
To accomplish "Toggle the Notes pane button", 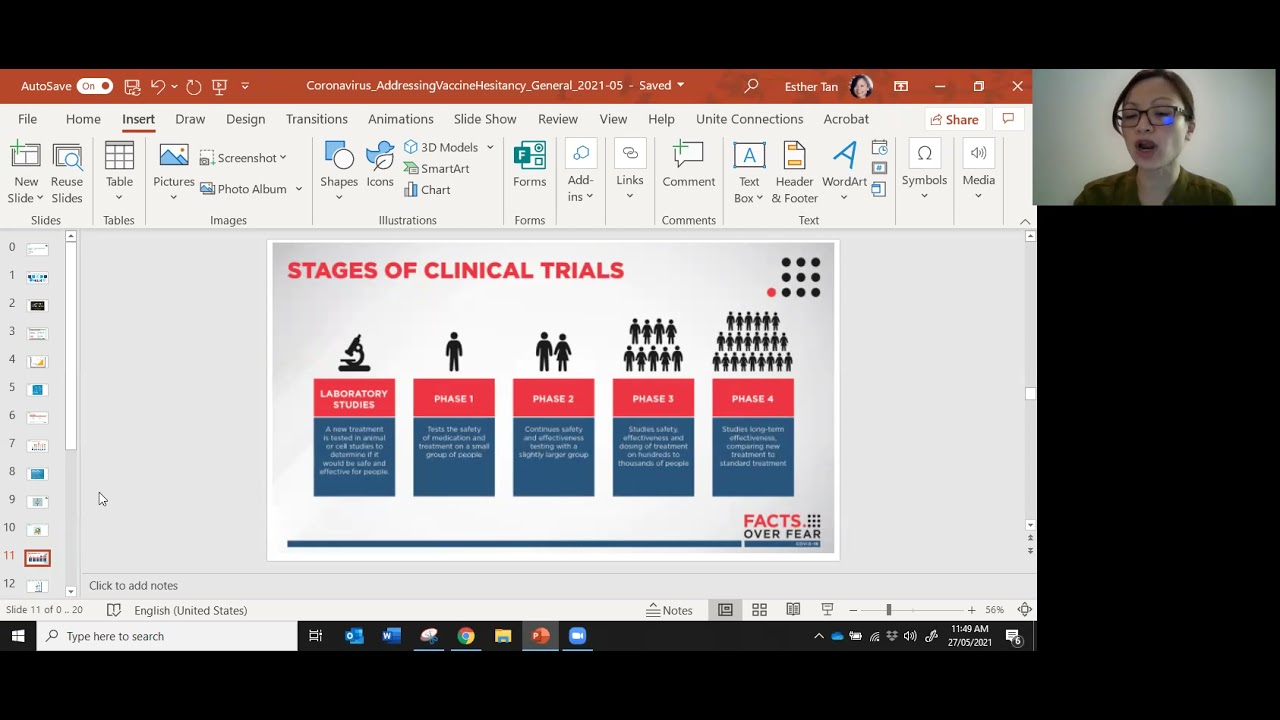I will (669, 610).
